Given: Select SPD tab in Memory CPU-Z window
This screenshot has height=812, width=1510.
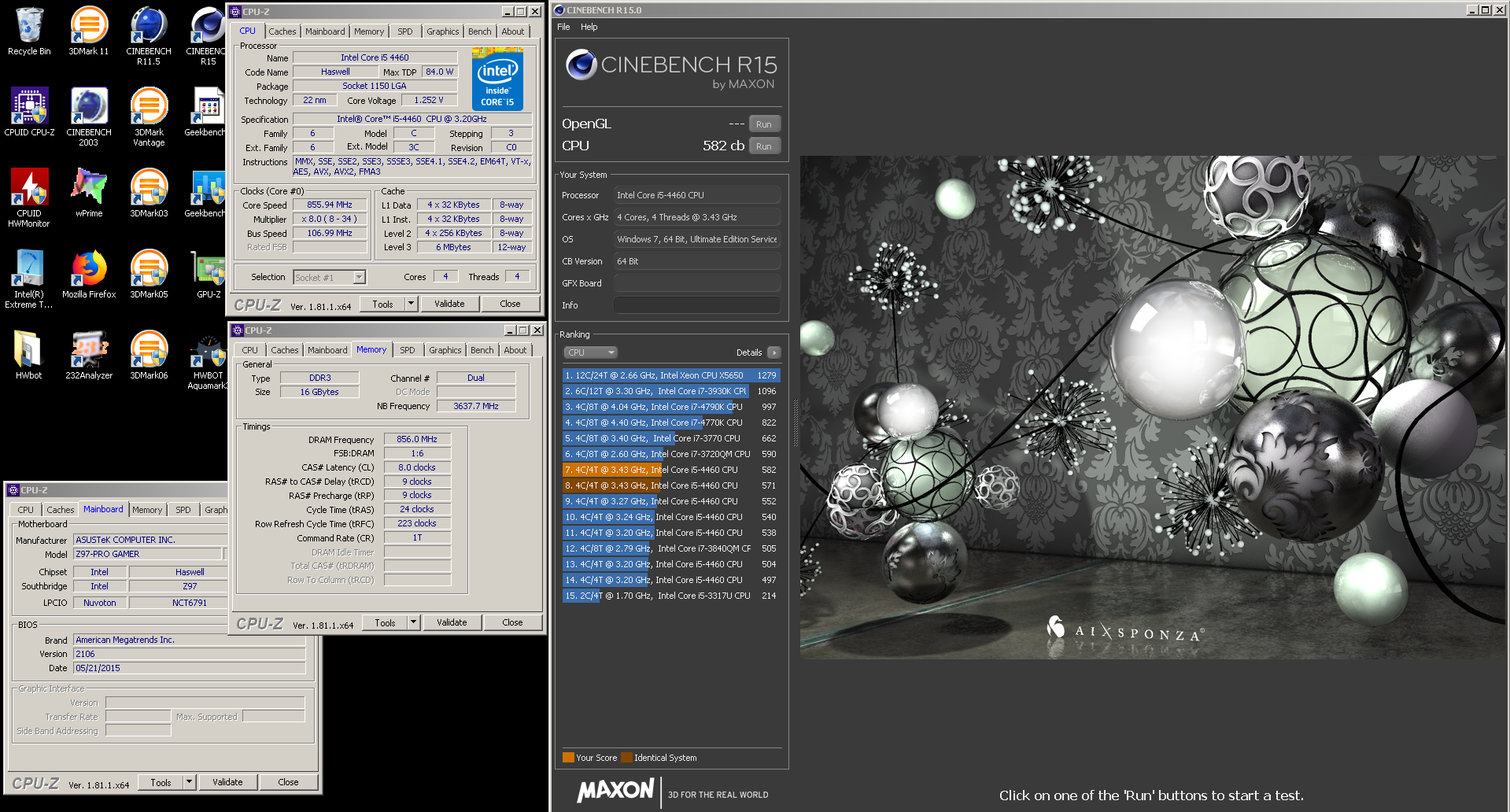Looking at the screenshot, I should tap(407, 350).
